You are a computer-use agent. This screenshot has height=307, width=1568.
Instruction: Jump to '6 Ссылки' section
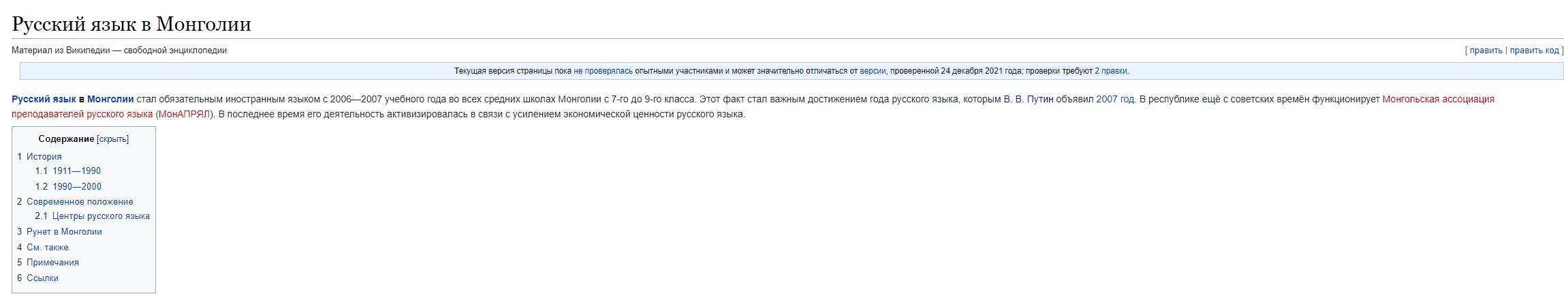tap(37, 278)
